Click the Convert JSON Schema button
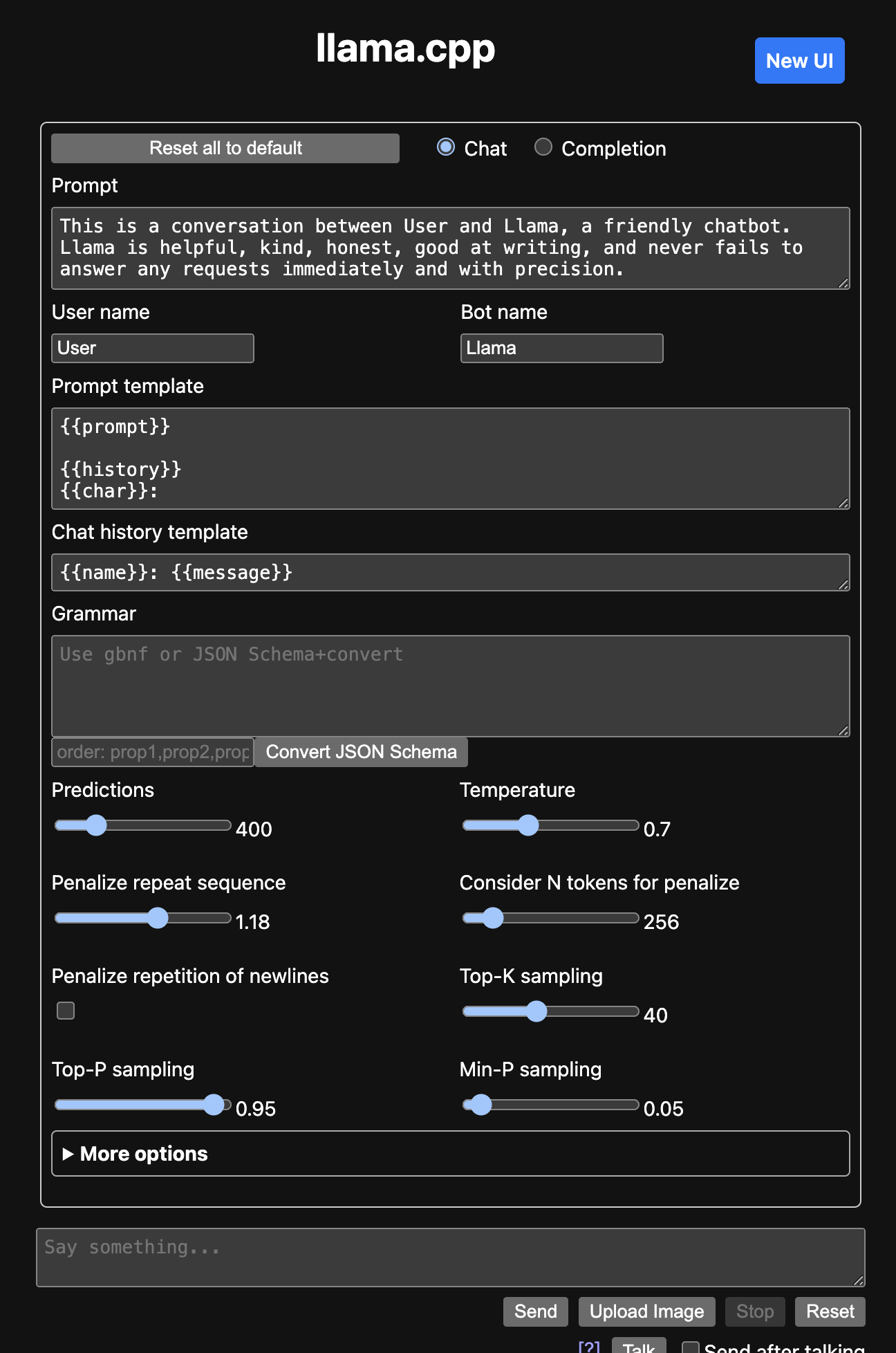This screenshot has height=1353, width=896. coord(361,752)
